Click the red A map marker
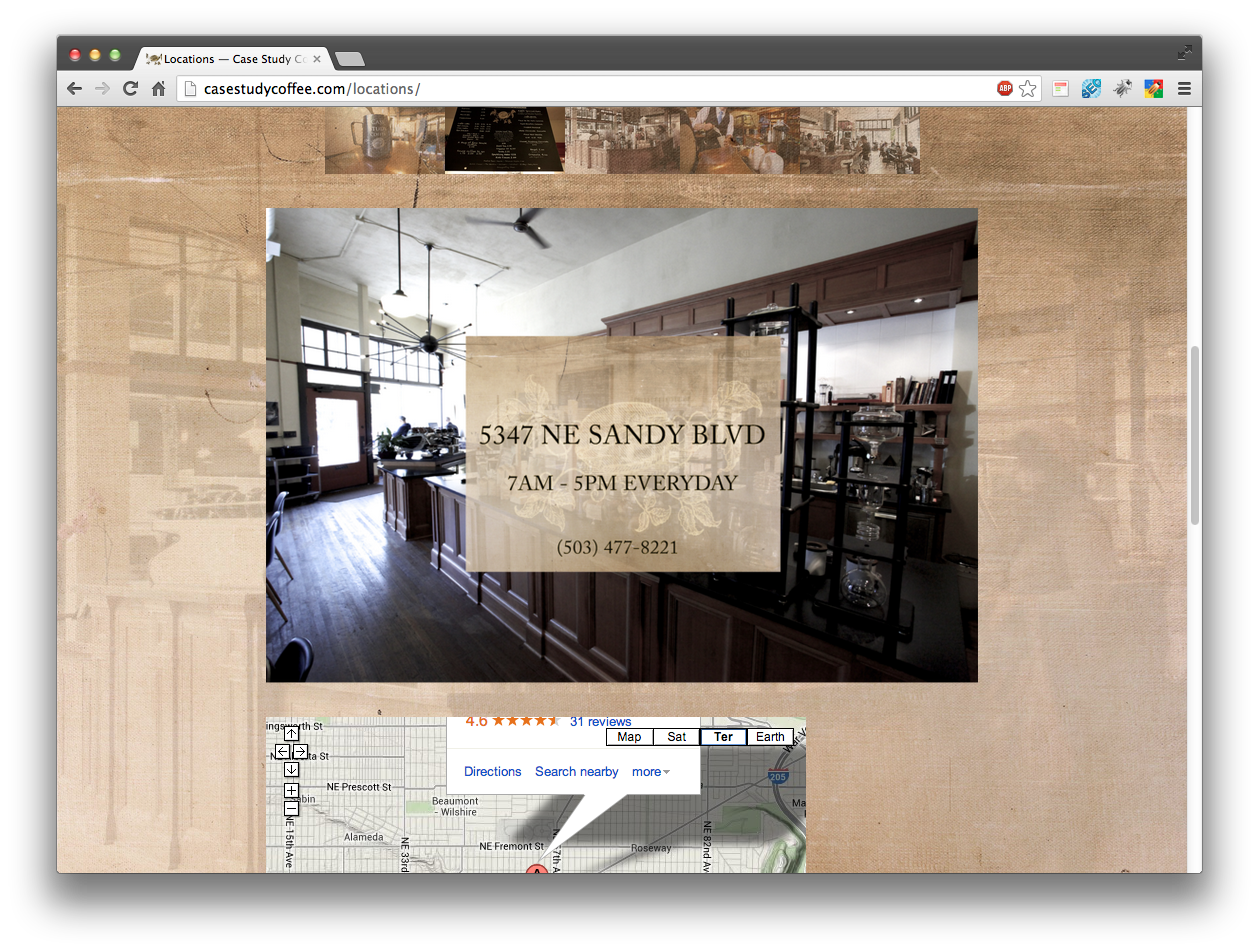1259x952 pixels. point(535,869)
